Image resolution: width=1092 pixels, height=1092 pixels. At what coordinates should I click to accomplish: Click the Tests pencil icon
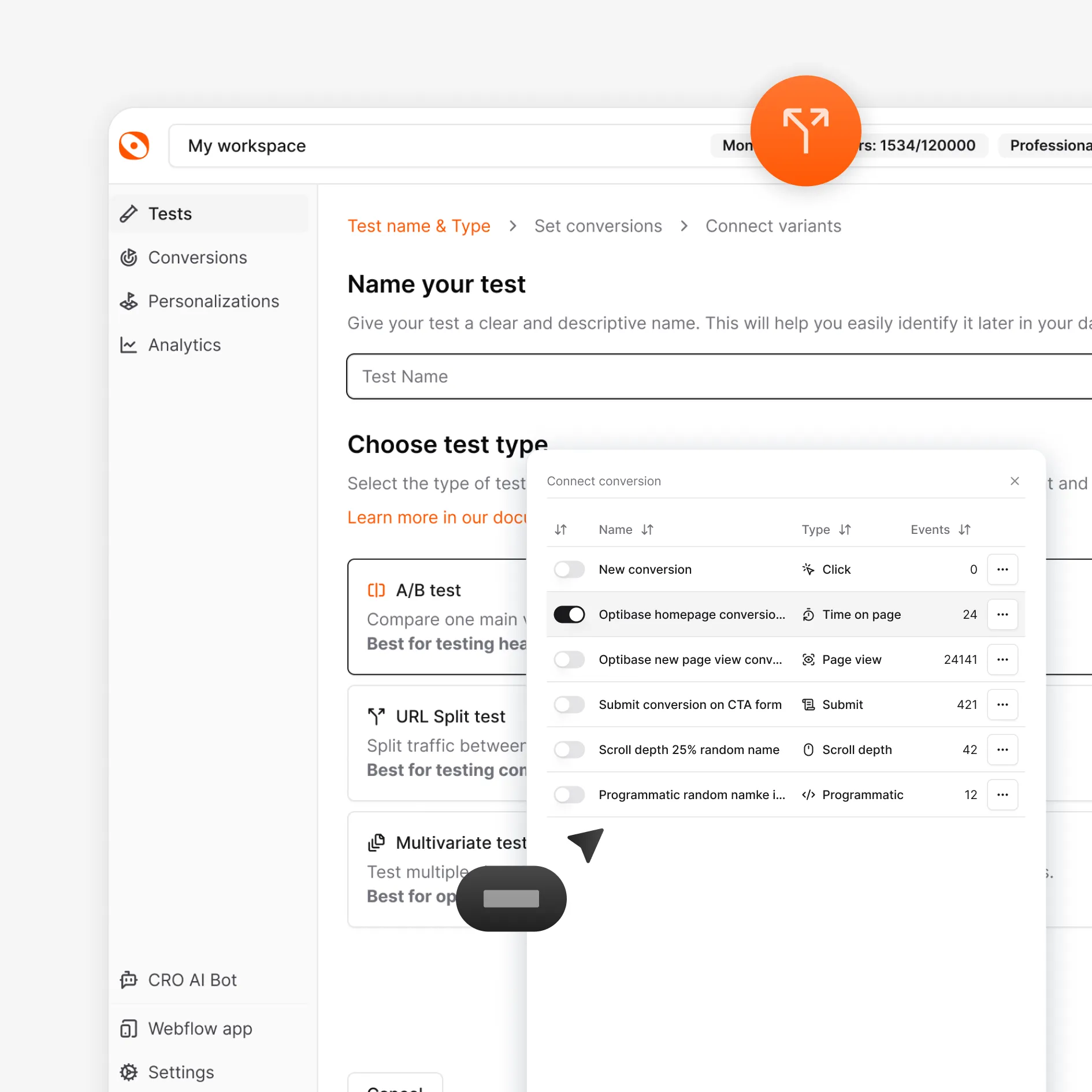(x=128, y=214)
